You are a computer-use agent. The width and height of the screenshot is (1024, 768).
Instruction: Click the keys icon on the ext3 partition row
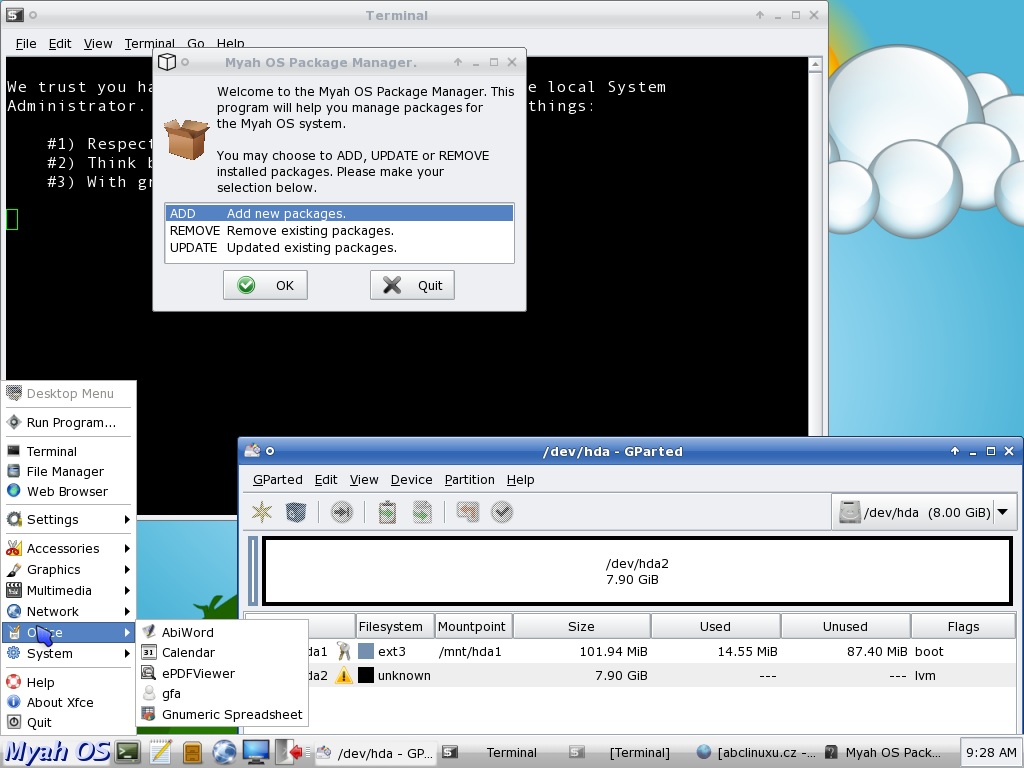[x=344, y=651]
